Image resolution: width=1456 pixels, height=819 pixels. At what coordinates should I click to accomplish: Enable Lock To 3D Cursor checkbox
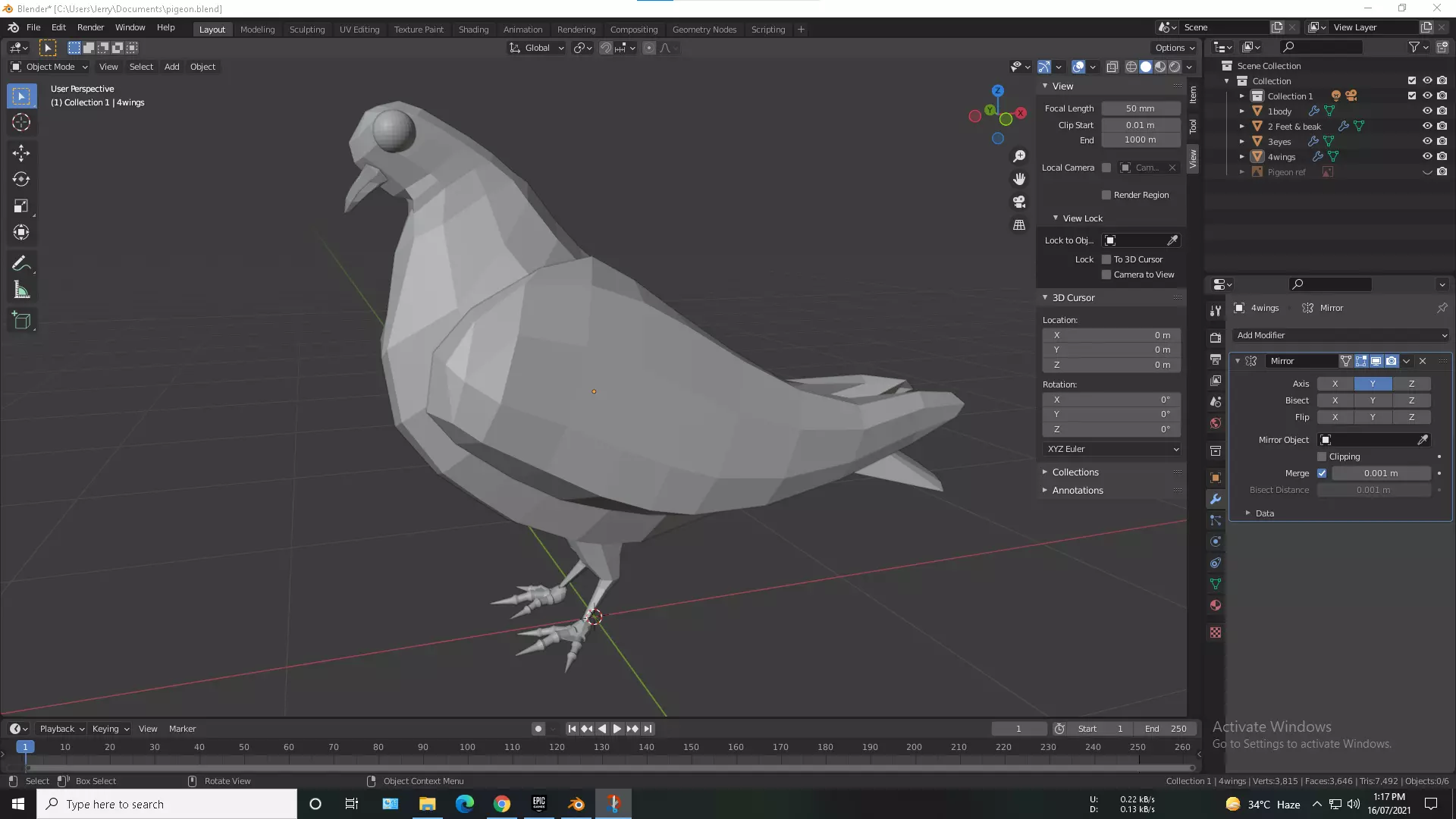1106,259
